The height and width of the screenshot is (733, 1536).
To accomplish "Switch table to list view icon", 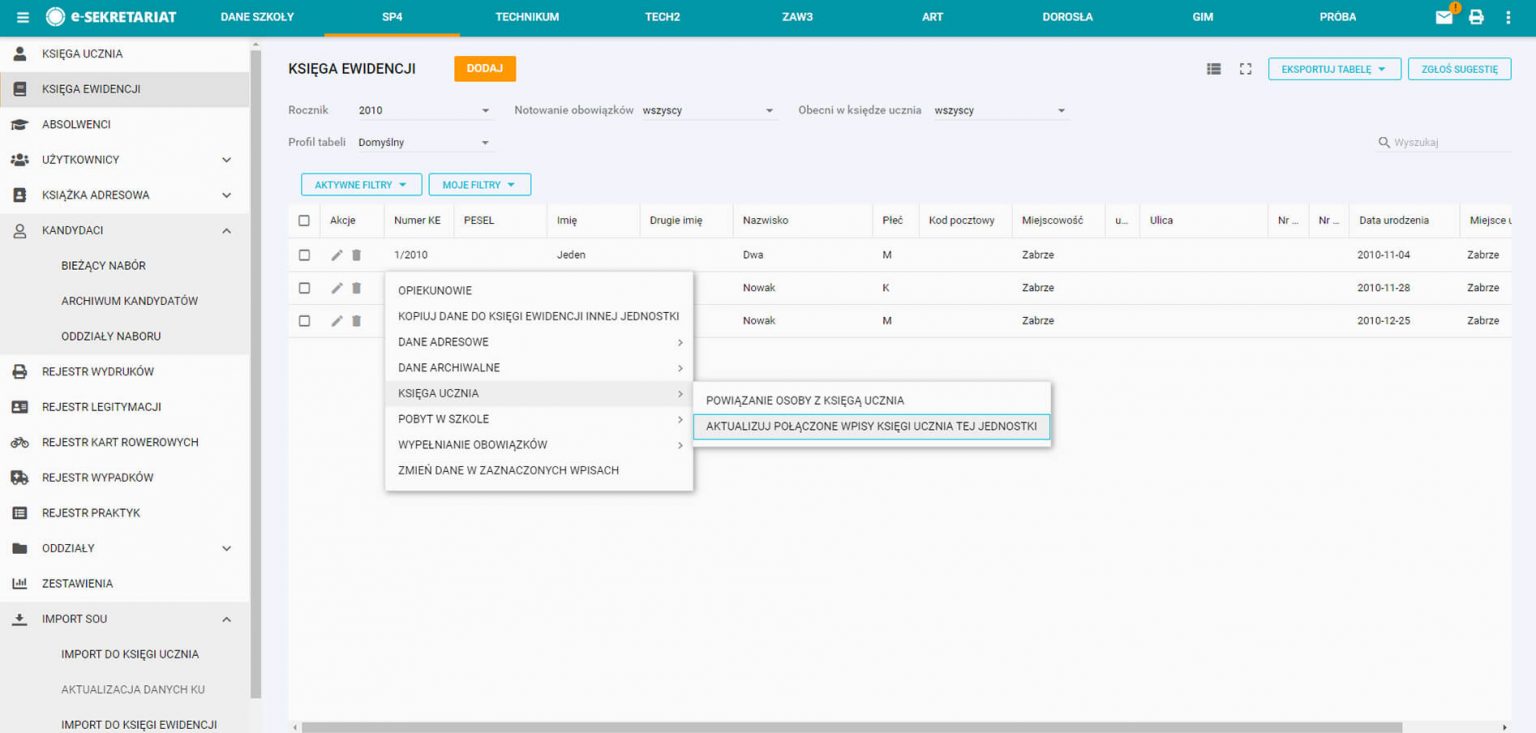I will (1214, 69).
